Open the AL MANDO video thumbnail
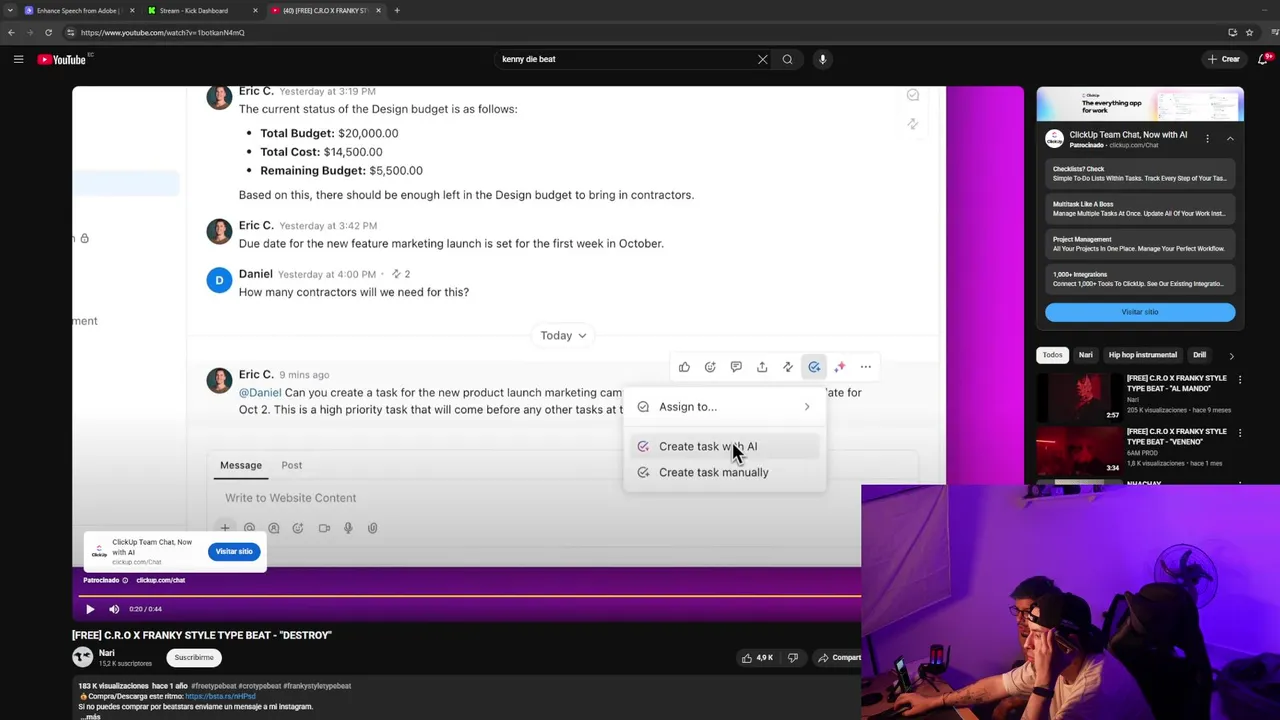This screenshot has height=720, width=1280. 1080,396
